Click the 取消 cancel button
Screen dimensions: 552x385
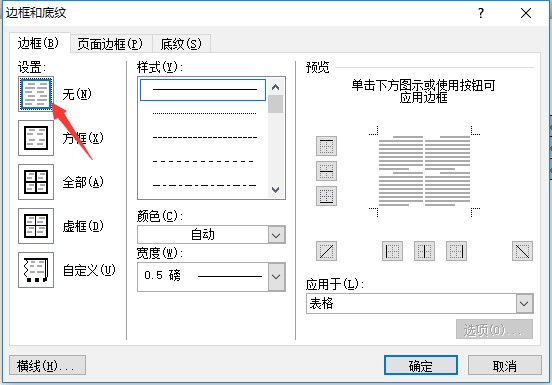tap(504, 366)
